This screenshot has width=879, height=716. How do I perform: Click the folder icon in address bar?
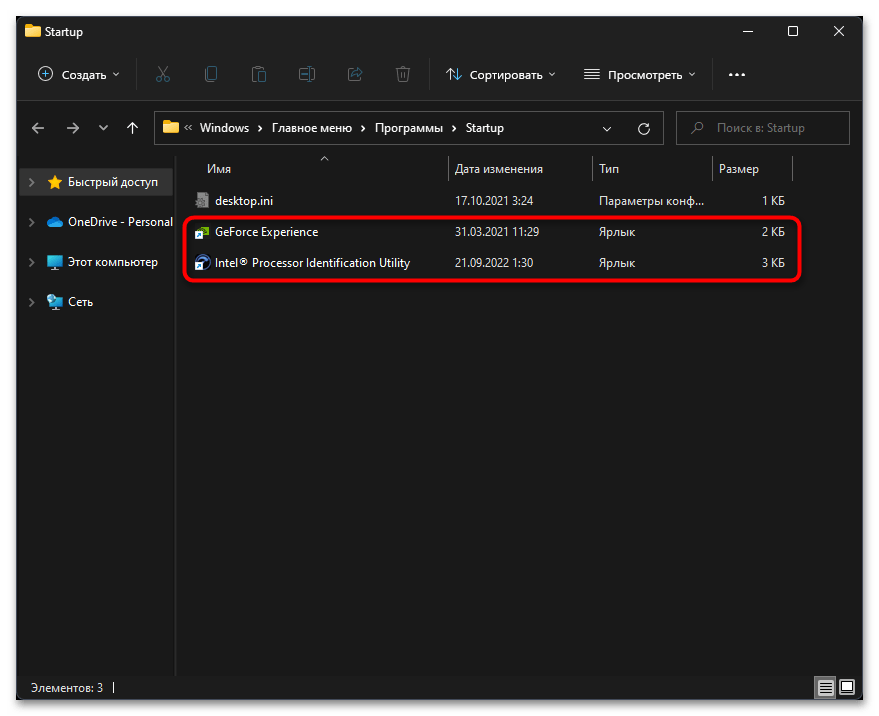tap(170, 127)
